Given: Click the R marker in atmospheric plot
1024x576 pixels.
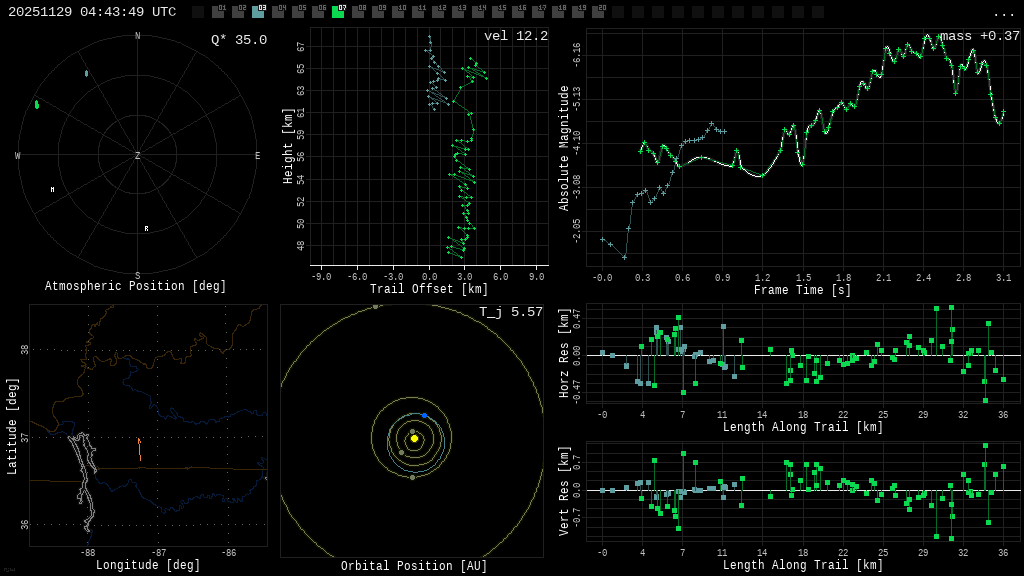Looking at the screenshot, I should (146, 229).
